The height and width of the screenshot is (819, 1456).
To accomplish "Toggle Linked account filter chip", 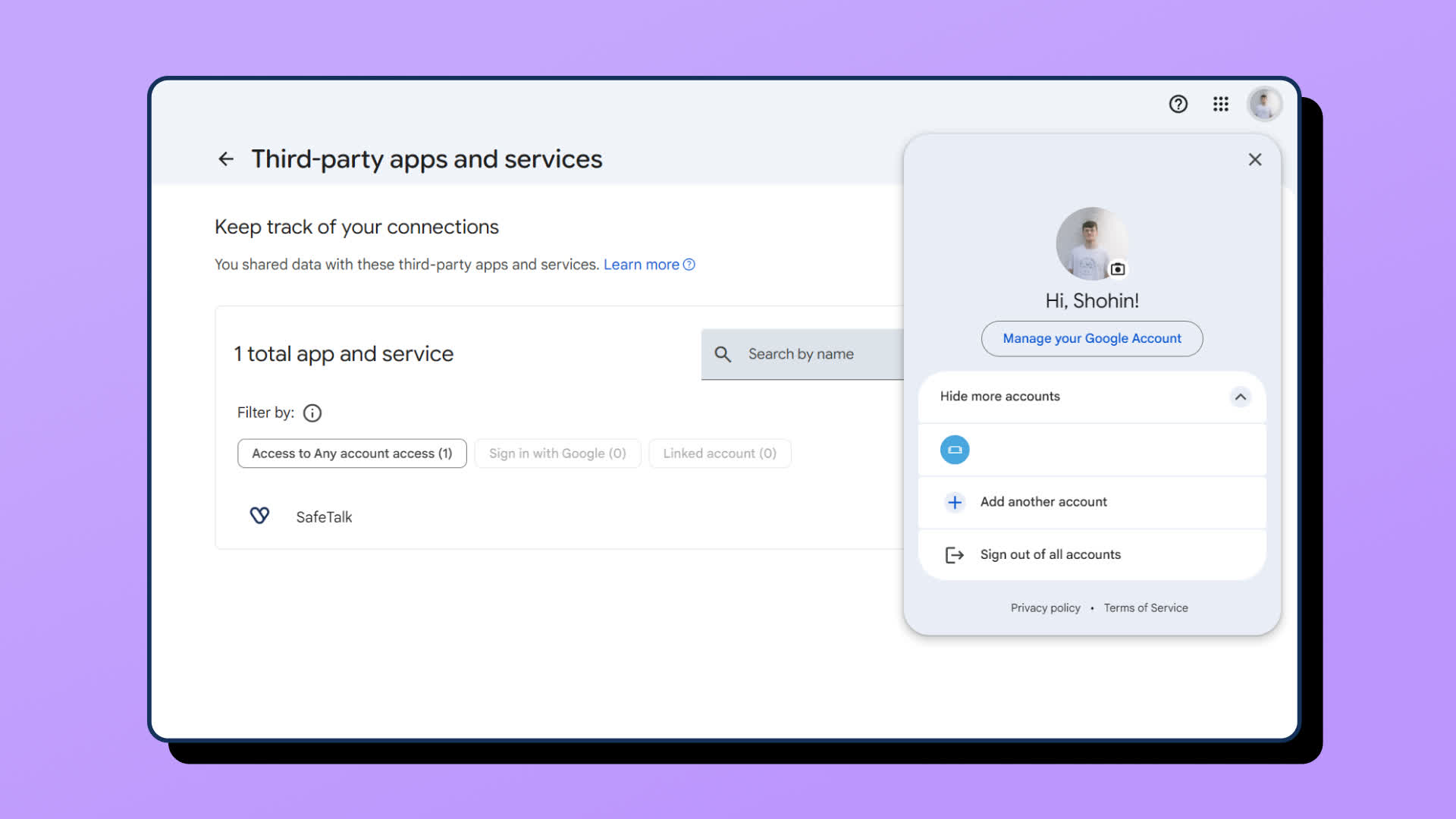I will click(x=720, y=453).
